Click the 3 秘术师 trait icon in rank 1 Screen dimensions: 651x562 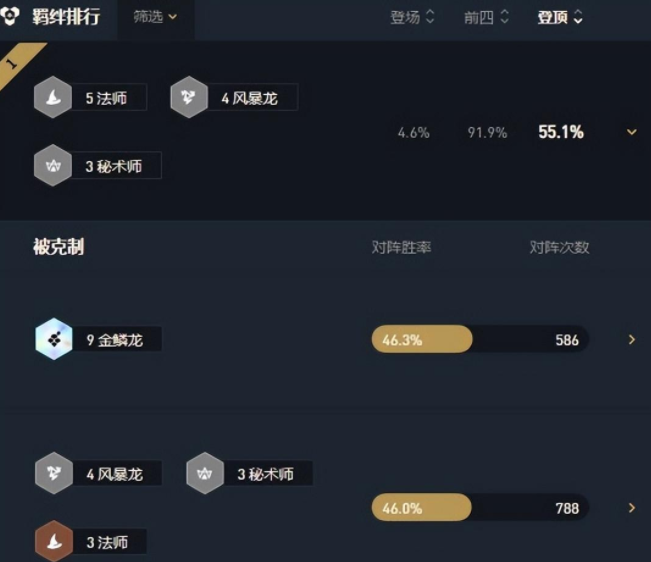tap(53, 165)
